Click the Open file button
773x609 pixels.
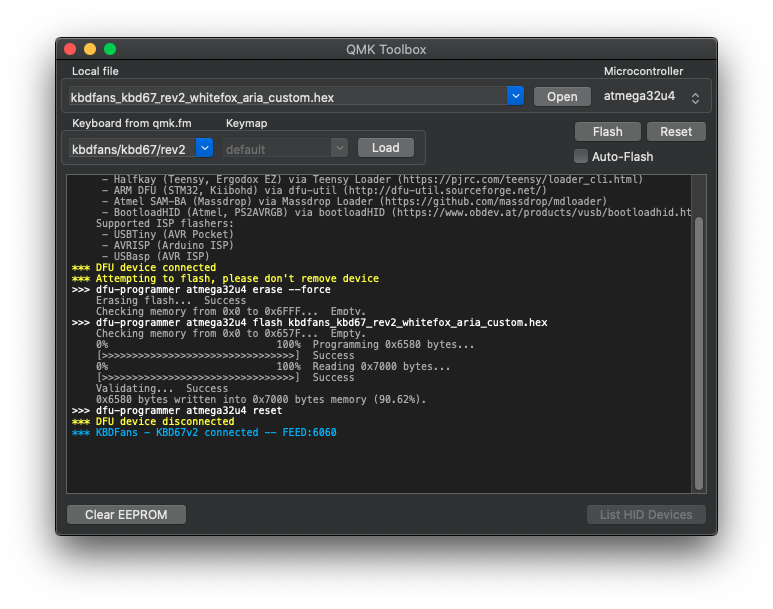coord(562,97)
